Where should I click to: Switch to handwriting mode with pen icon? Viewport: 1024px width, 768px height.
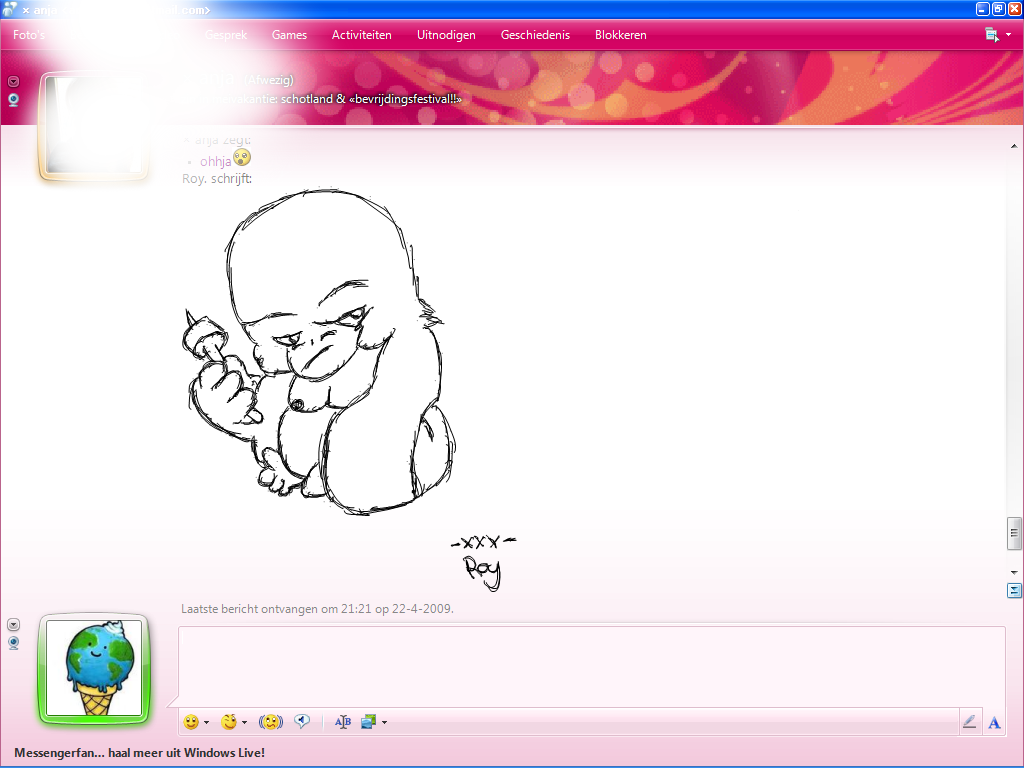pyautogui.click(x=968, y=721)
